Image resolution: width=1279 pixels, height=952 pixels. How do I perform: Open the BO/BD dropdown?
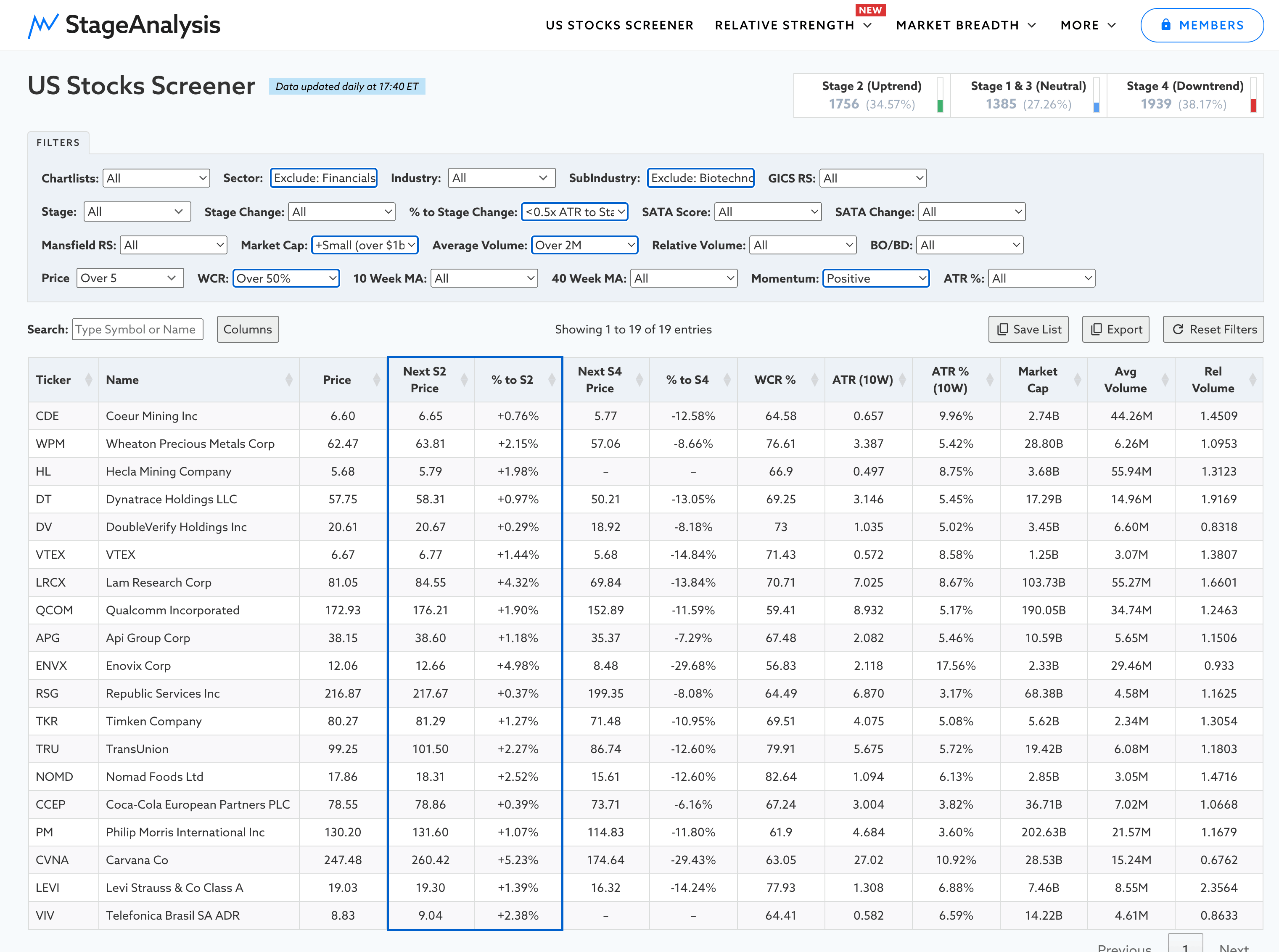[x=970, y=245]
